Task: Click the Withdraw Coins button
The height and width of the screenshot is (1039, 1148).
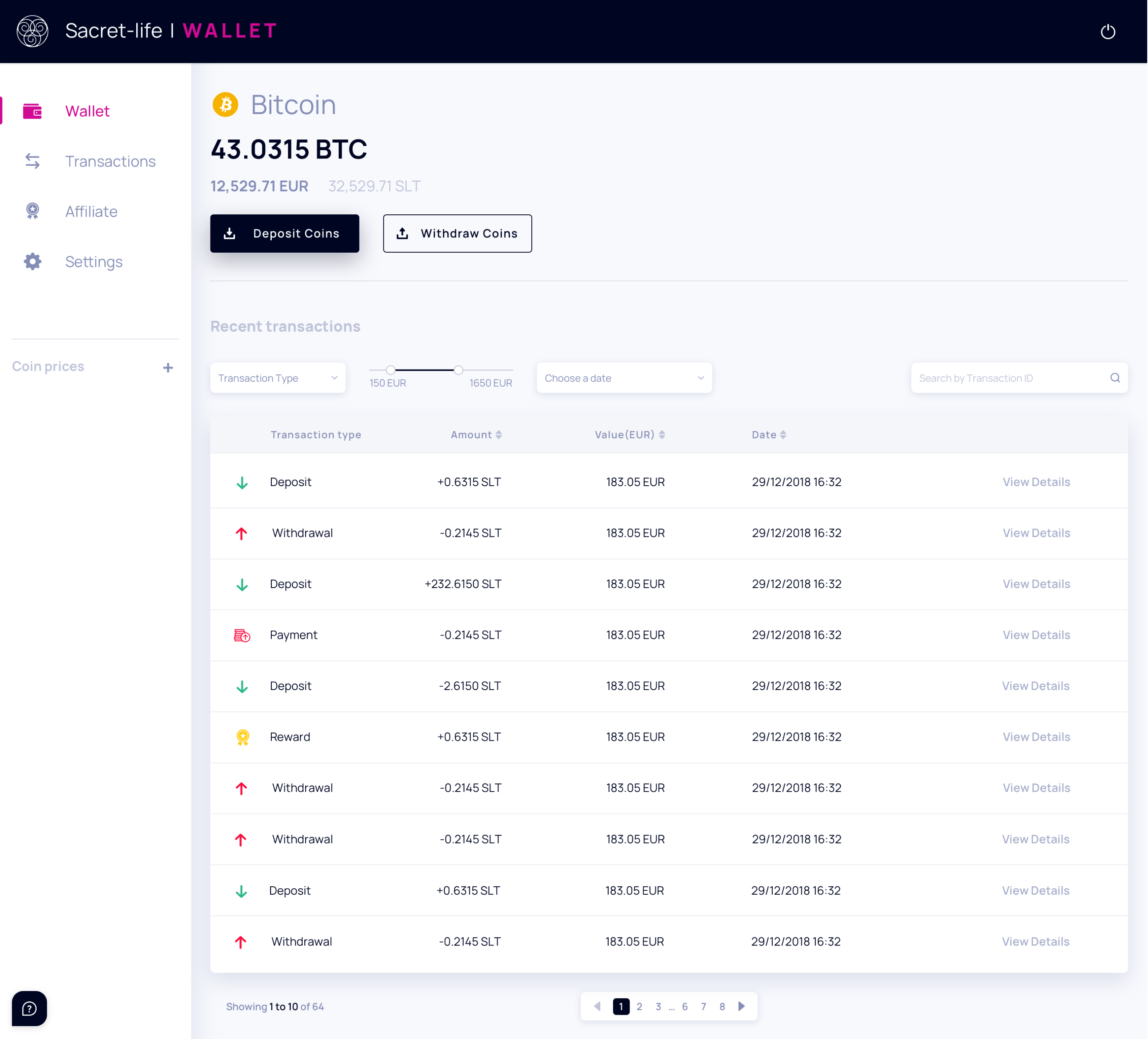Action: point(457,233)
